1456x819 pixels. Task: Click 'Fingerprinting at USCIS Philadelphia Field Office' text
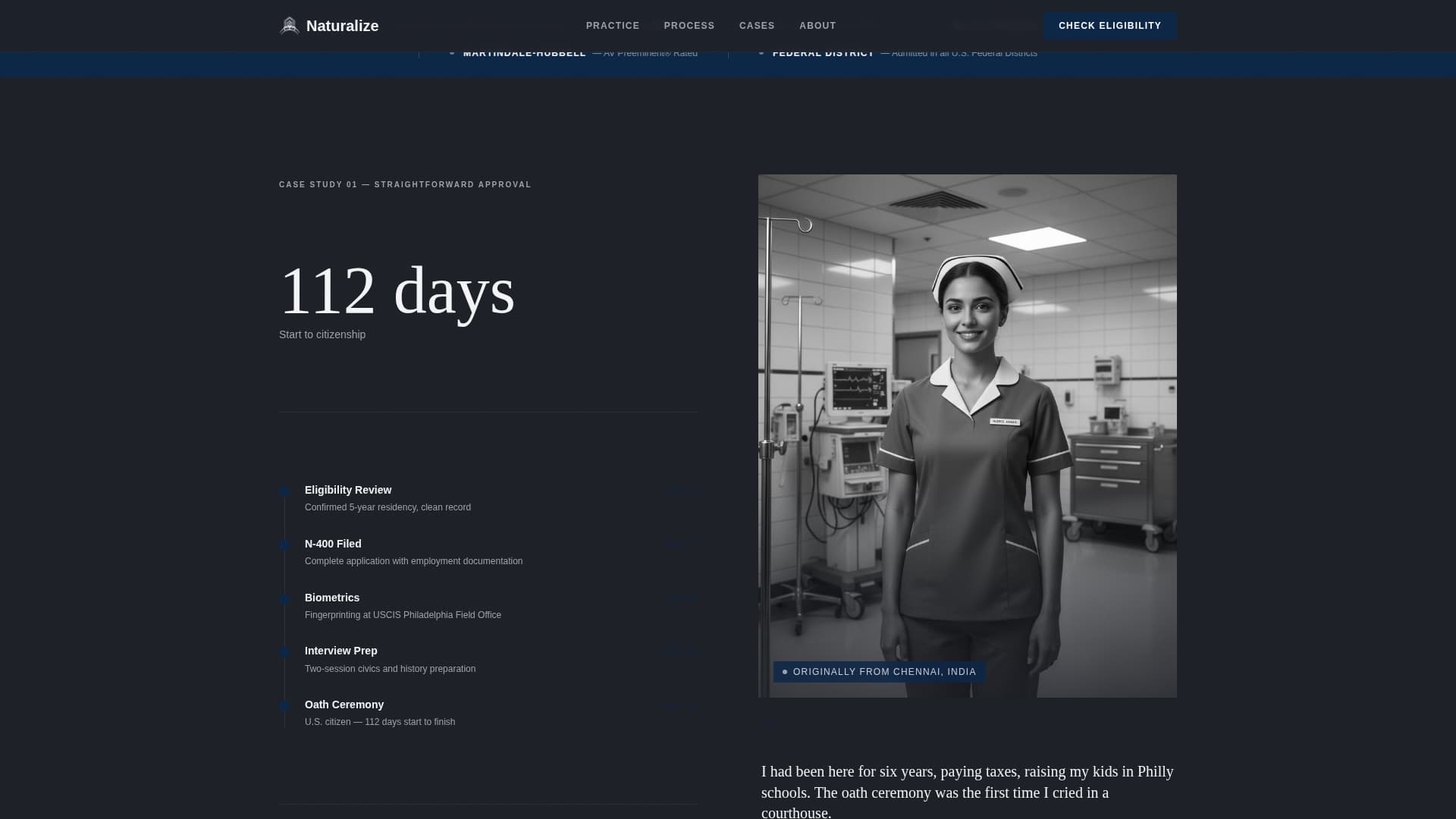click(x=403, y=615)
